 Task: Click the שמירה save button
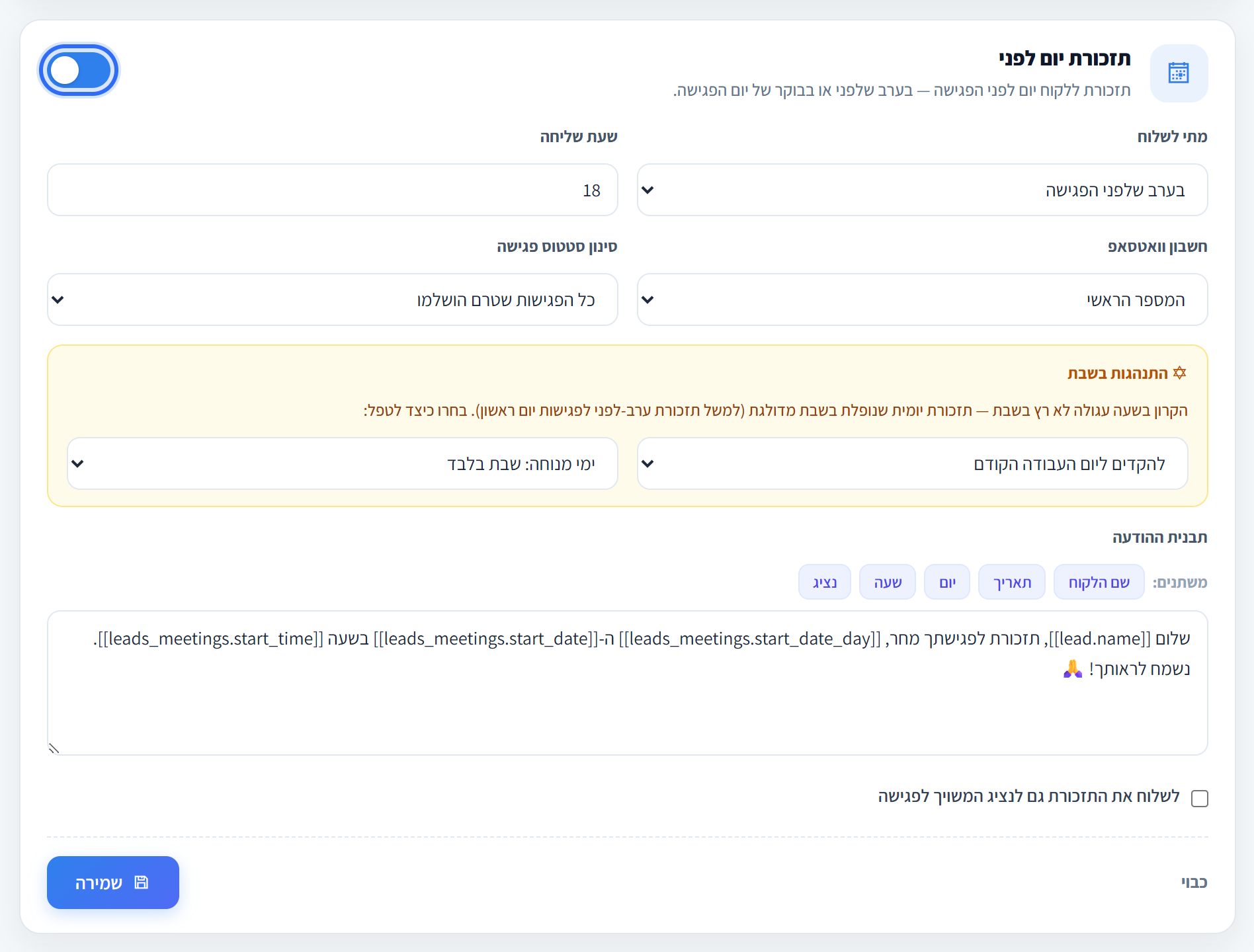point(113,883)
